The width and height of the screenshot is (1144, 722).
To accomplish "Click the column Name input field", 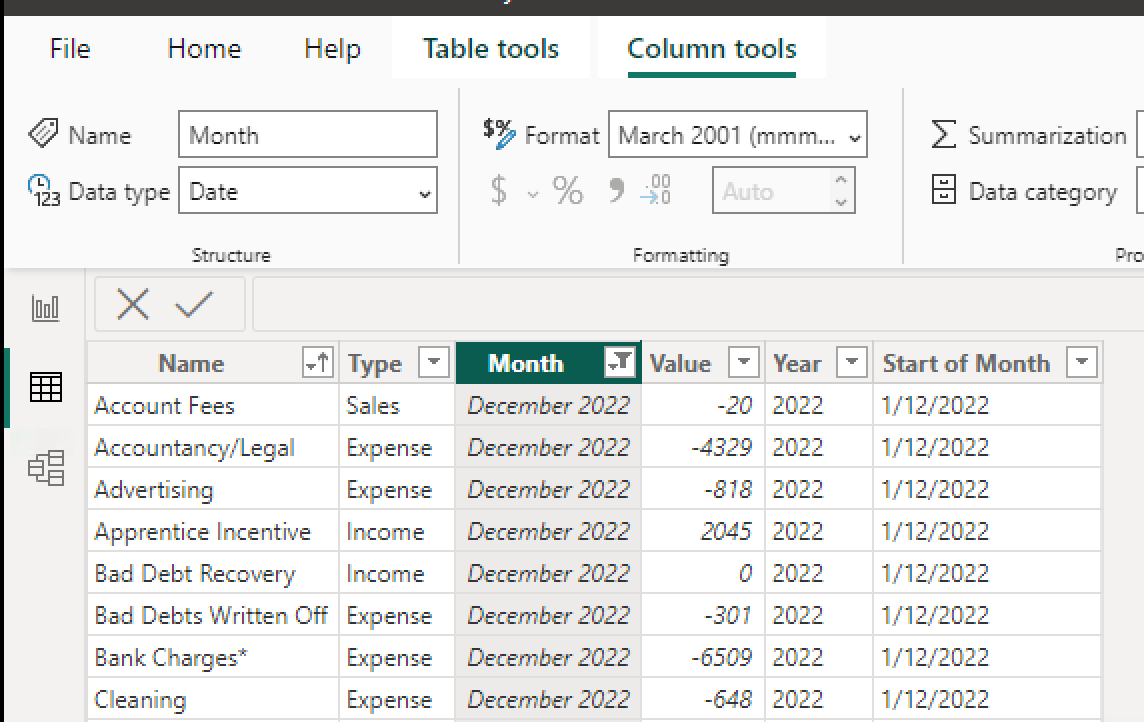I will pos(308,134).
